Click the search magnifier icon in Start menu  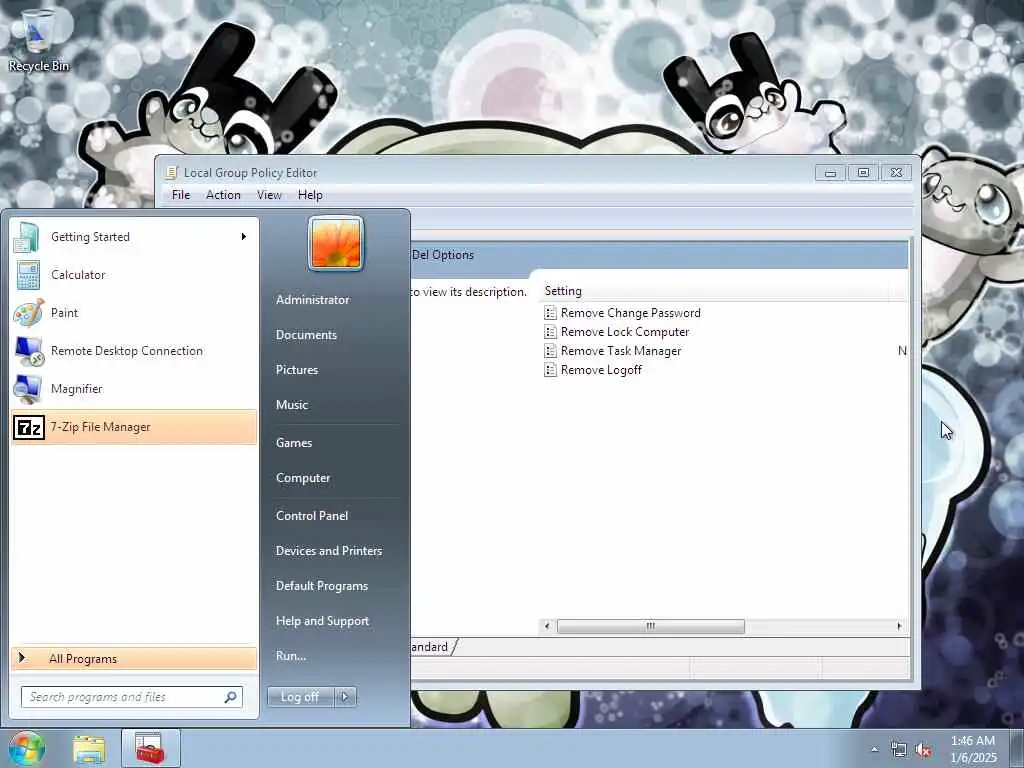[231, 697]
